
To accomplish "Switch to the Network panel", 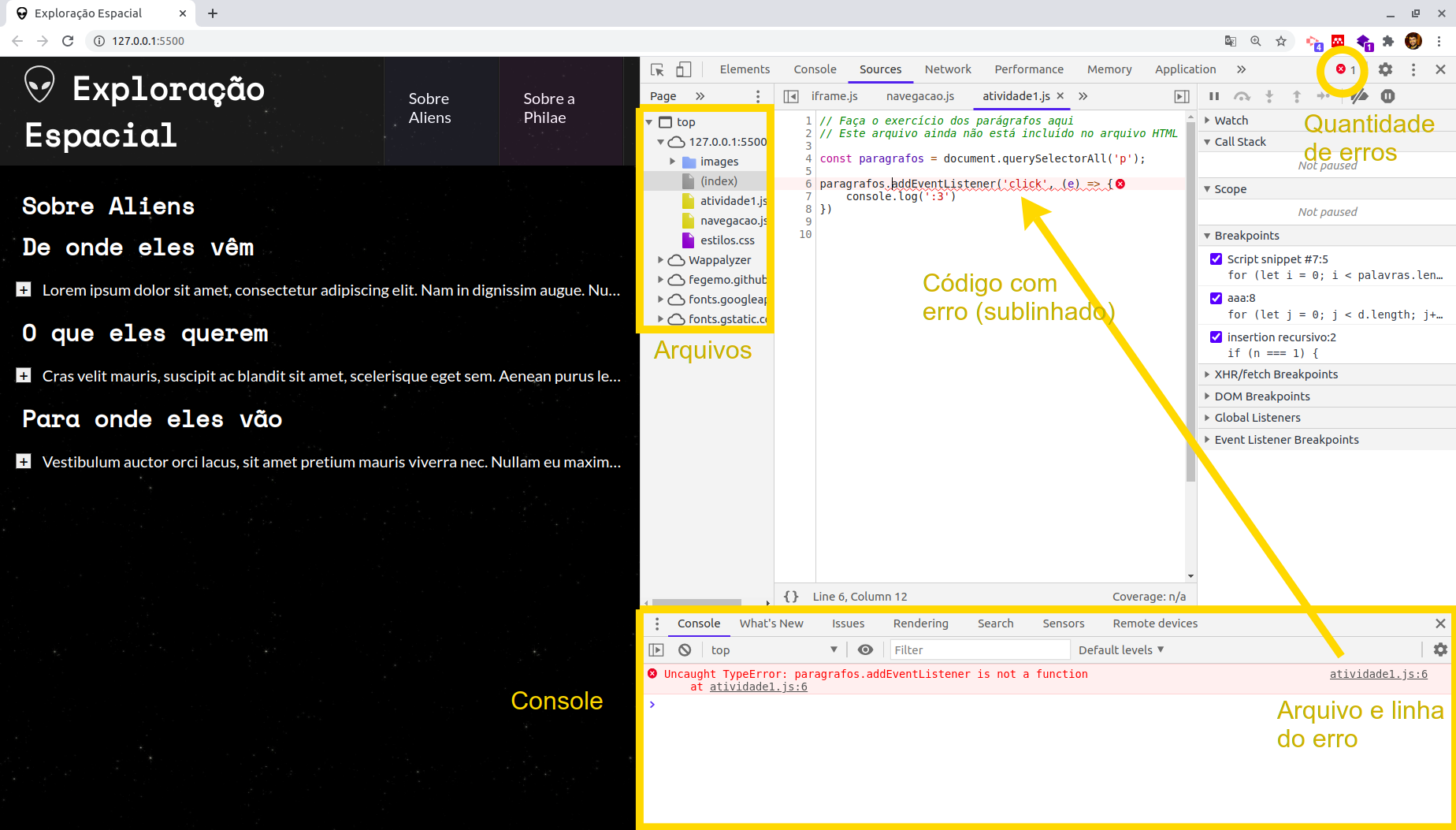I will [x=948, y=69].
